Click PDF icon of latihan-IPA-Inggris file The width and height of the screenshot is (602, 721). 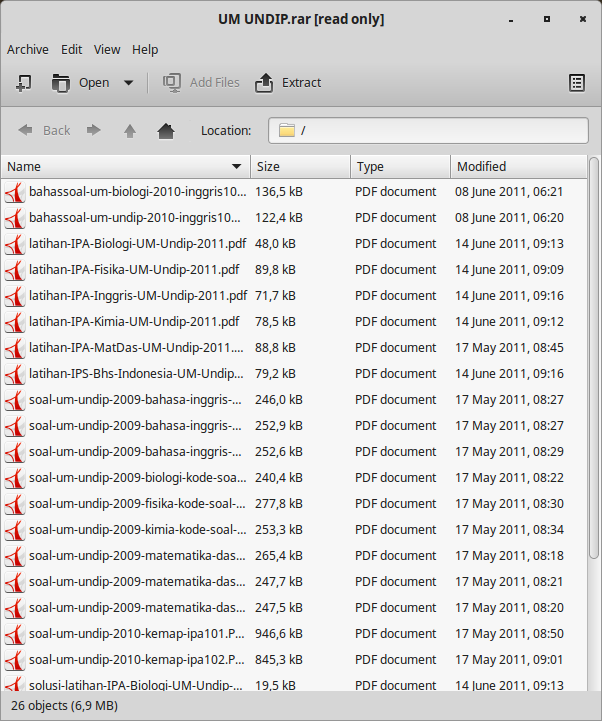pos(15,297)
